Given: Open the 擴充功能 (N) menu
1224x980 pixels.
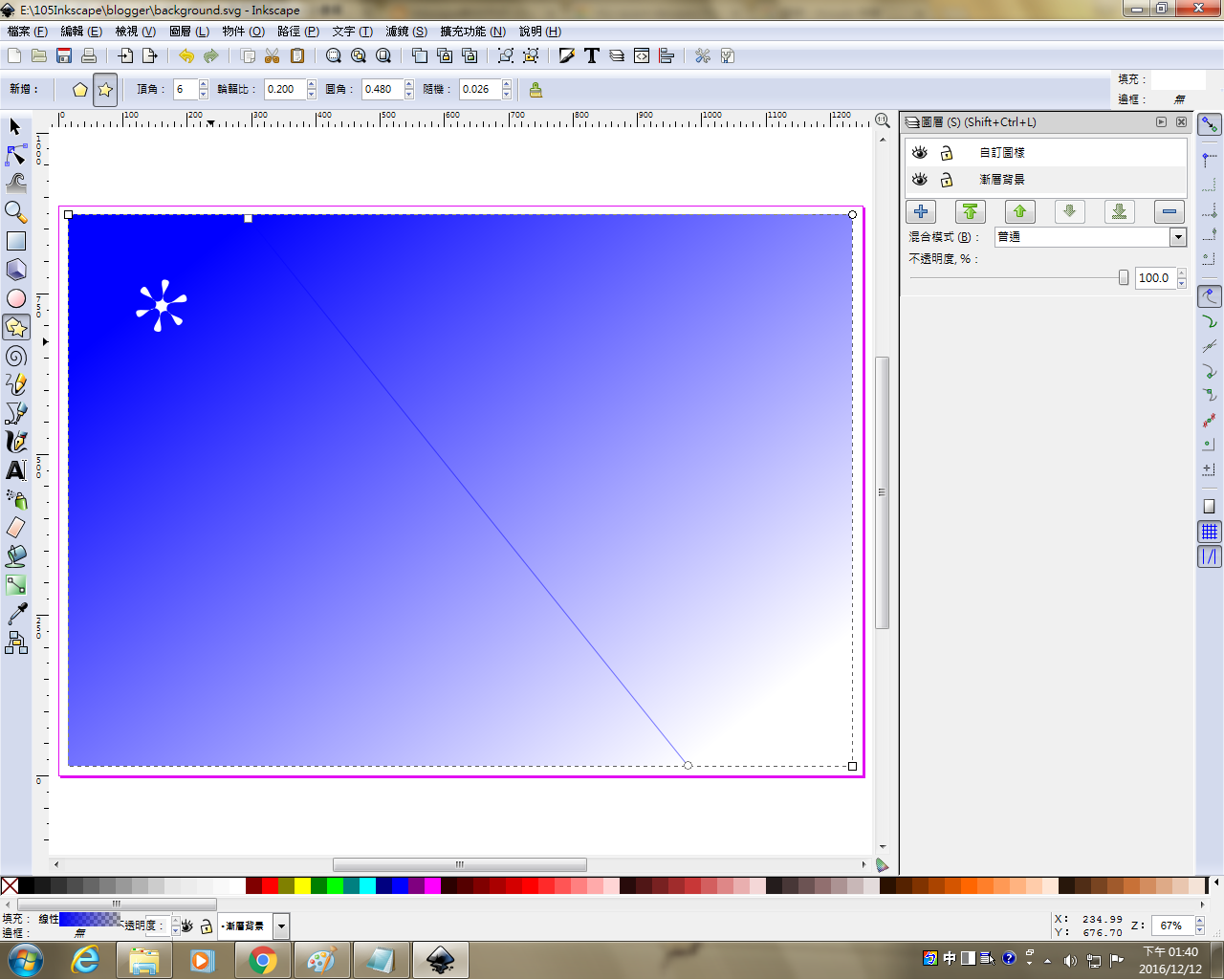Looking at the screenshot, I should click(x=472, y=32).
